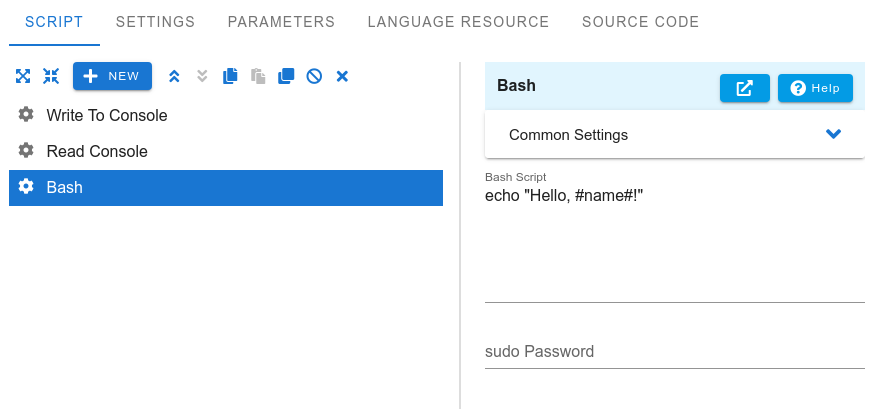Go to the Language Resource tab
Image resolution: width=877 pixels, height=409 pixels.
(x=458, y=22)
